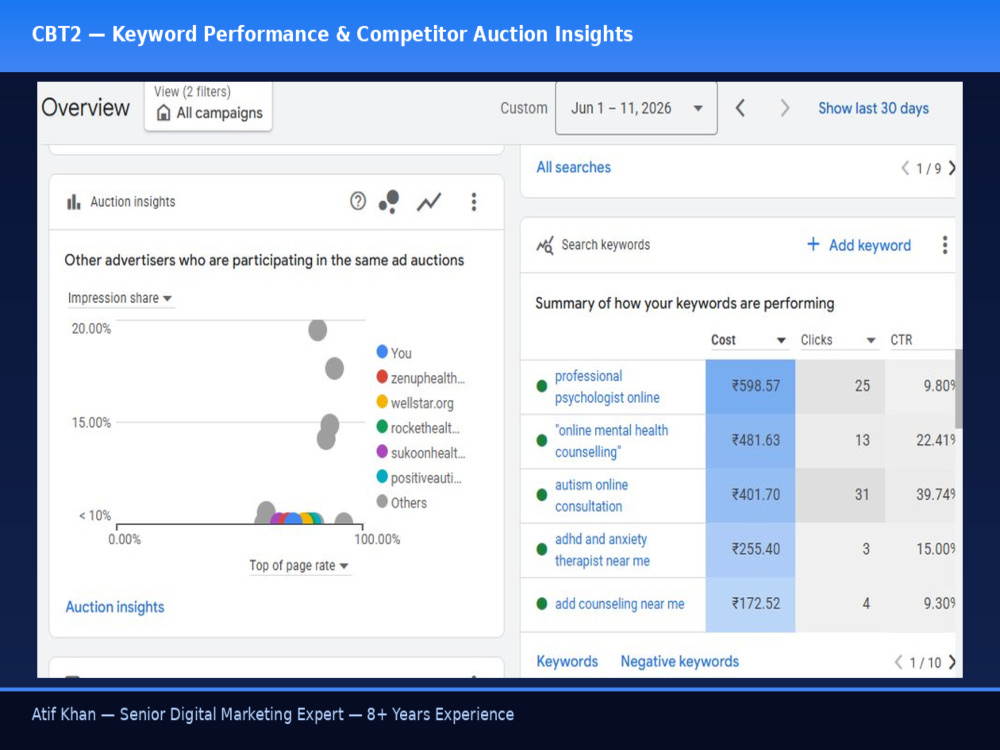Click the topmost gray bubble near 20.00%

point(318,330)
